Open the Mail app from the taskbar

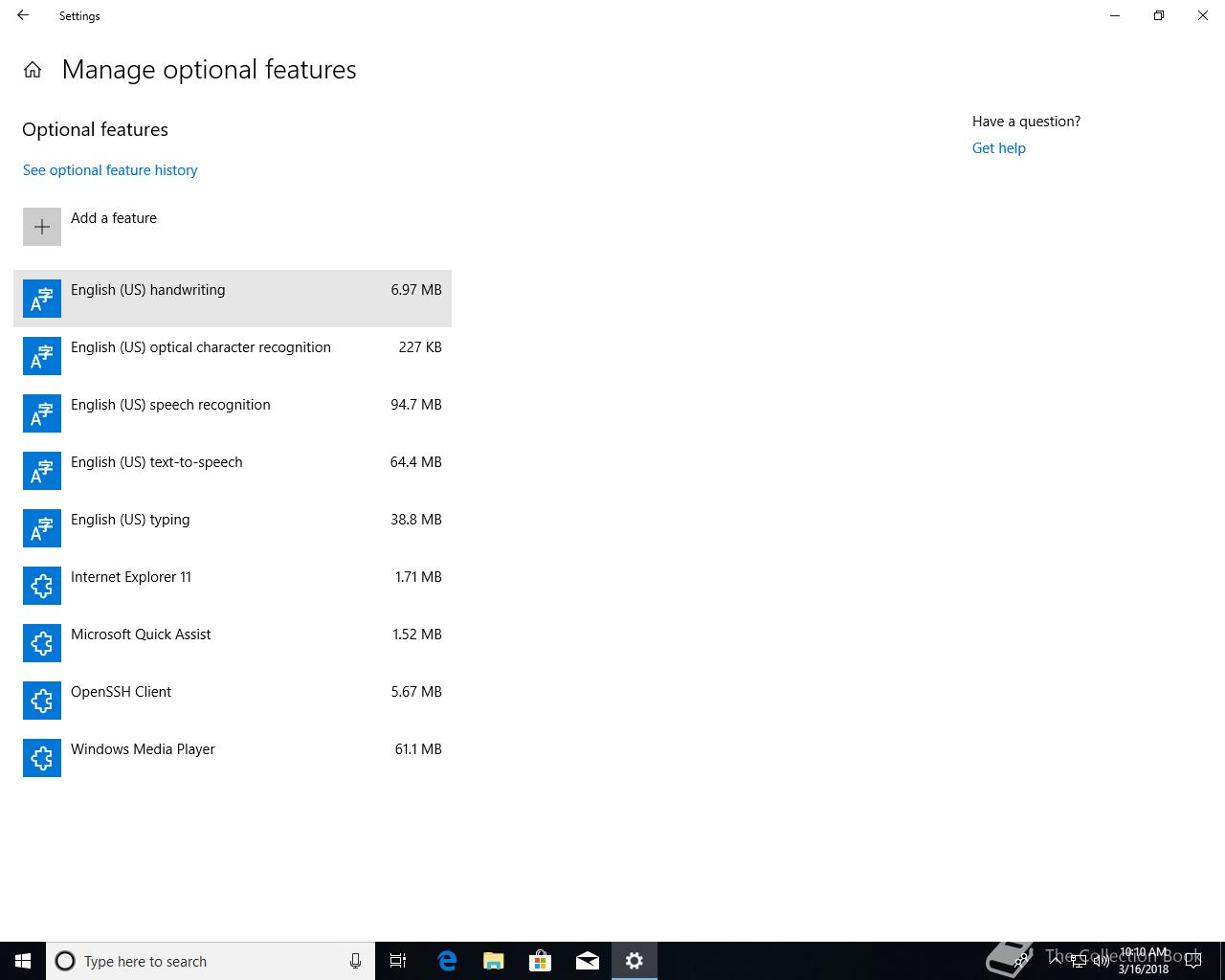588,961
